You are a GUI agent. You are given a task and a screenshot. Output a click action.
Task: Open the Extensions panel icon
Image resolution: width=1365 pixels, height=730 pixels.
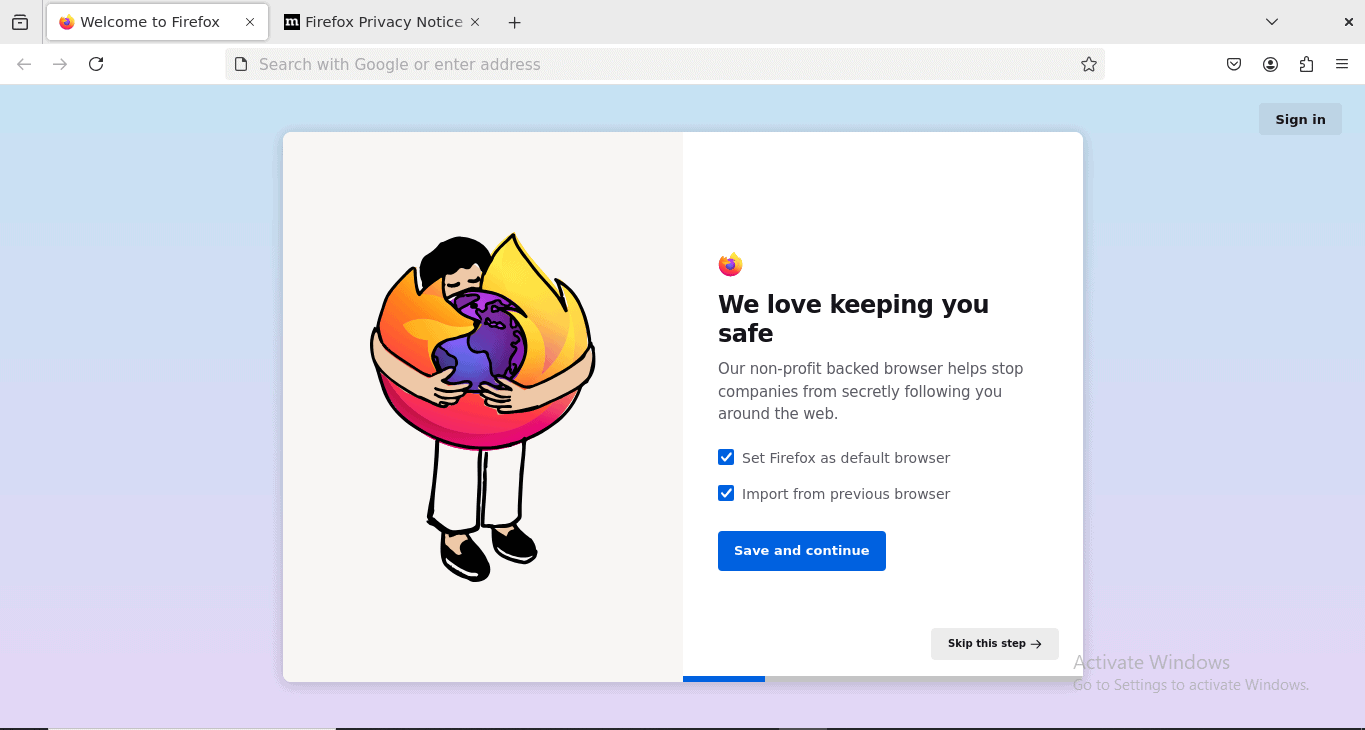1306,63
